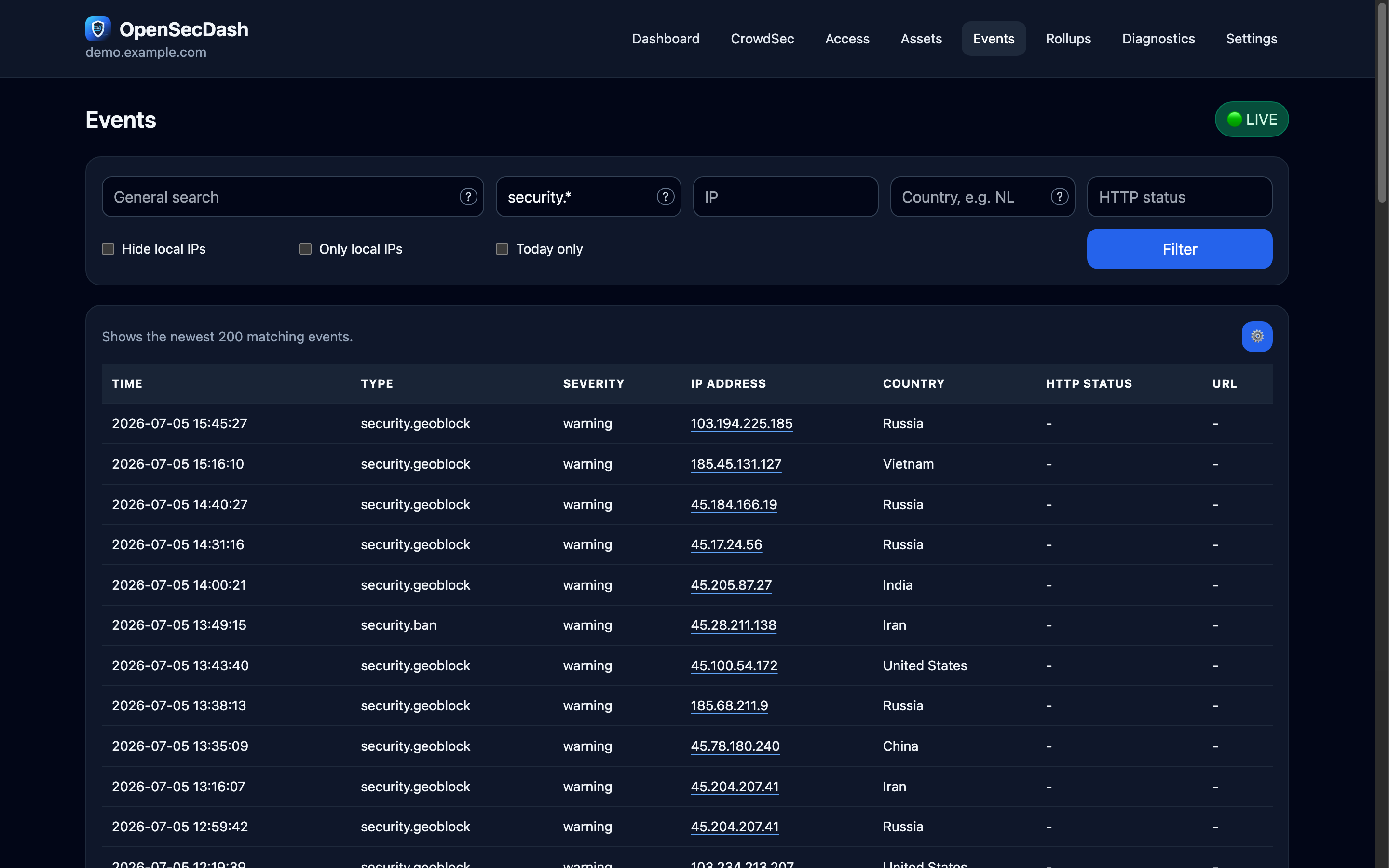Enable Hide local IPs checkbox
This screenshot has height=868, width=1389.
pos(108,248)
